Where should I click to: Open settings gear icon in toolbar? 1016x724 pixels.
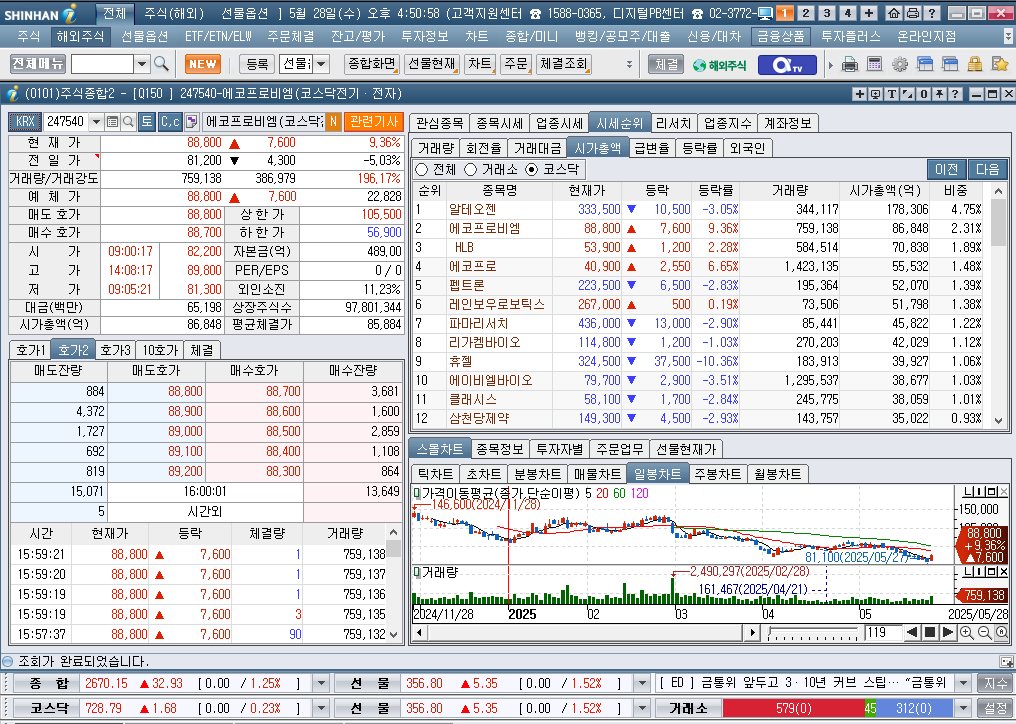[899, 64]
